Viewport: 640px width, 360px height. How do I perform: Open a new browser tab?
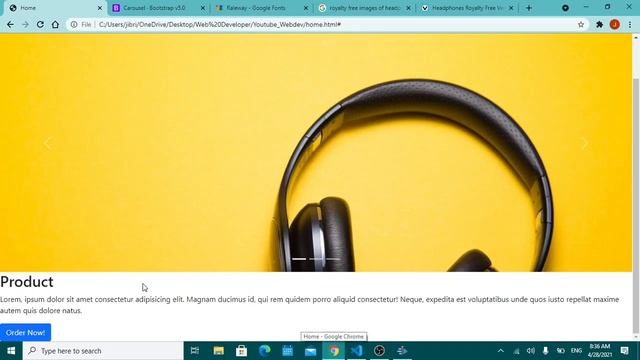click(x=529, y=8)
